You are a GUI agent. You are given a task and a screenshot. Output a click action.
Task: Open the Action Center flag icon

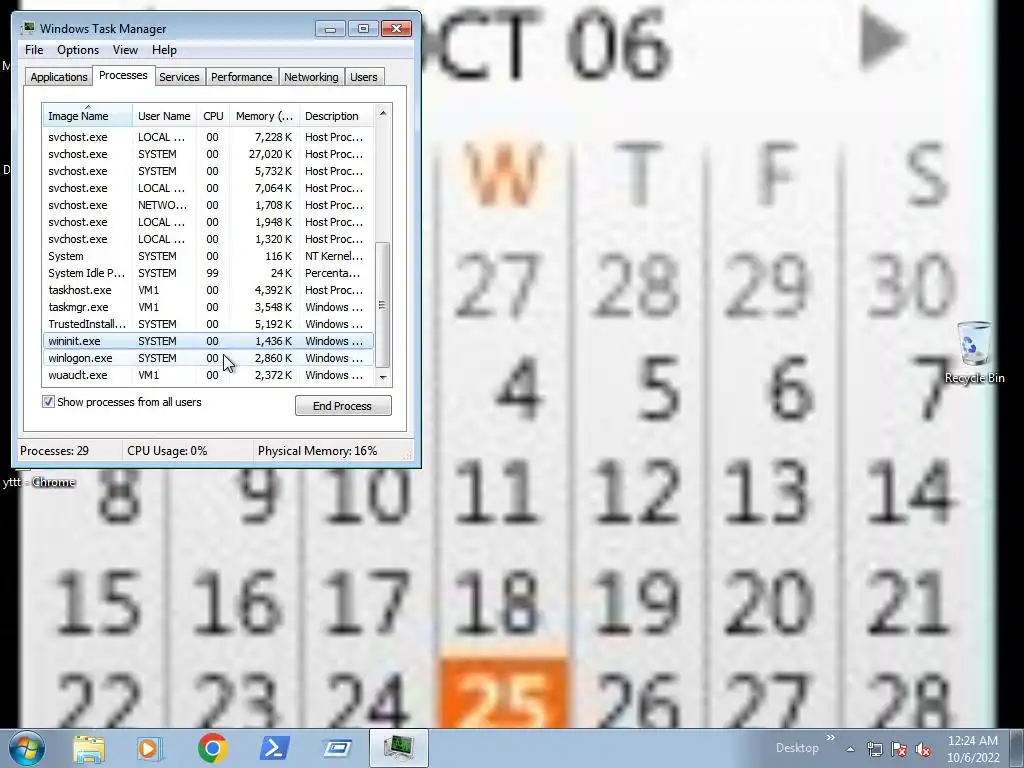point(899,750)
